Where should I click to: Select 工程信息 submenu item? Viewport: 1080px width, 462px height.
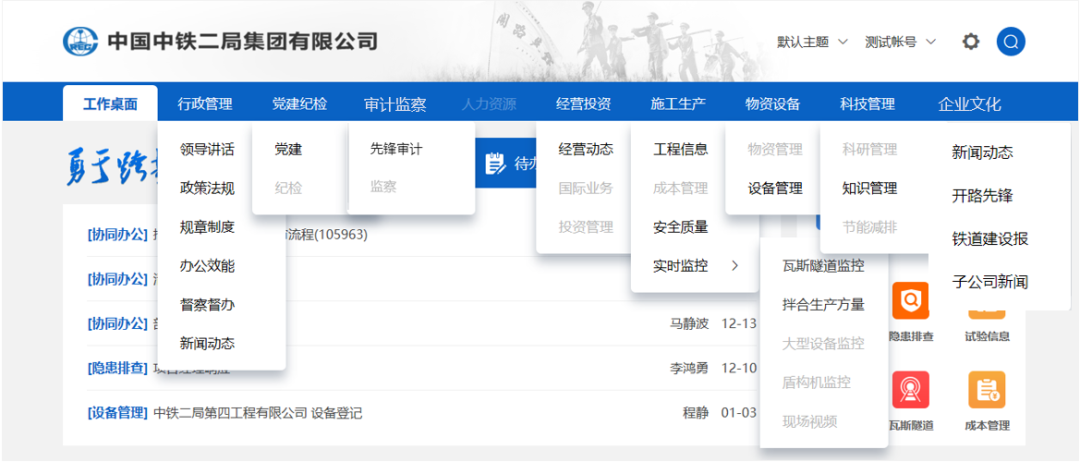[681, 149]
